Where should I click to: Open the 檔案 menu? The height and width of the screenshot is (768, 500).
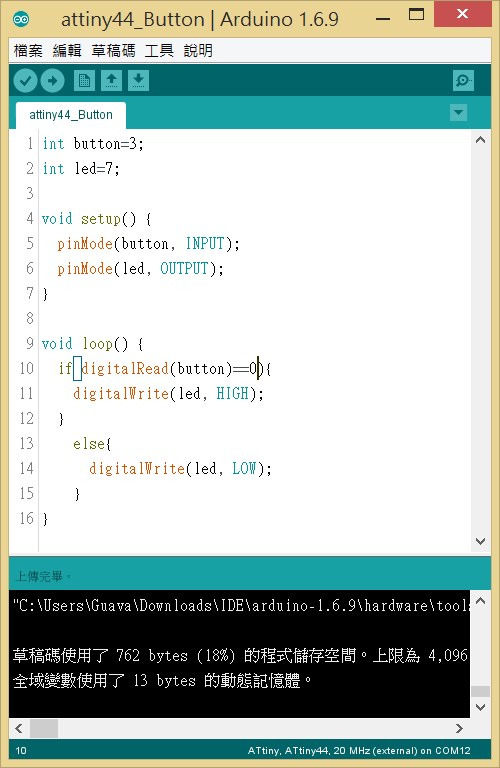(x=28, y=50)
